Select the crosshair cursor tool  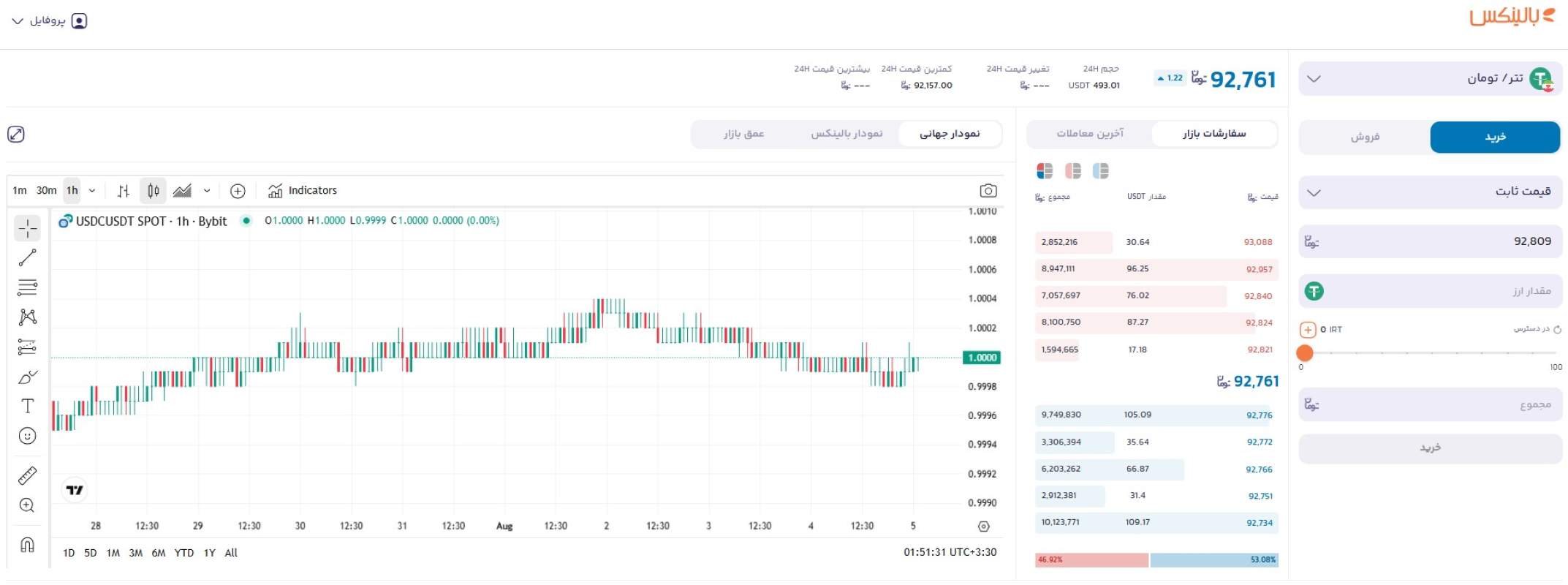(28, 229)
